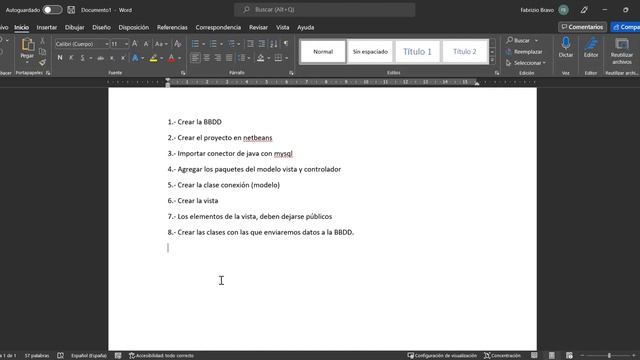Click the Español (España) language indicator
The image size is (640, 360).
[x=89, y=356]
